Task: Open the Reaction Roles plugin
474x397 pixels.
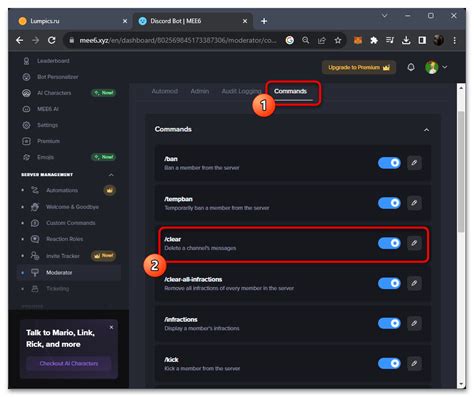Action: [65, 239]
